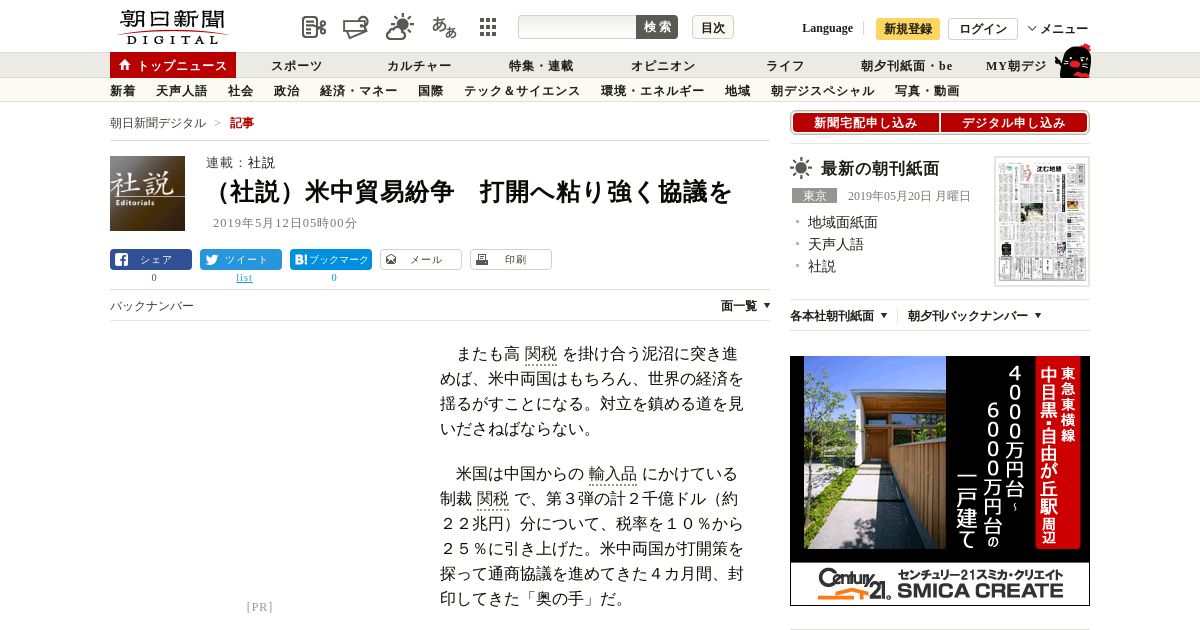Image resolution: width=1200 pixels, height=630 pixels.
Task: Open the morning newspaper front page thumbnail
Action: click(x=1042, y=221)
